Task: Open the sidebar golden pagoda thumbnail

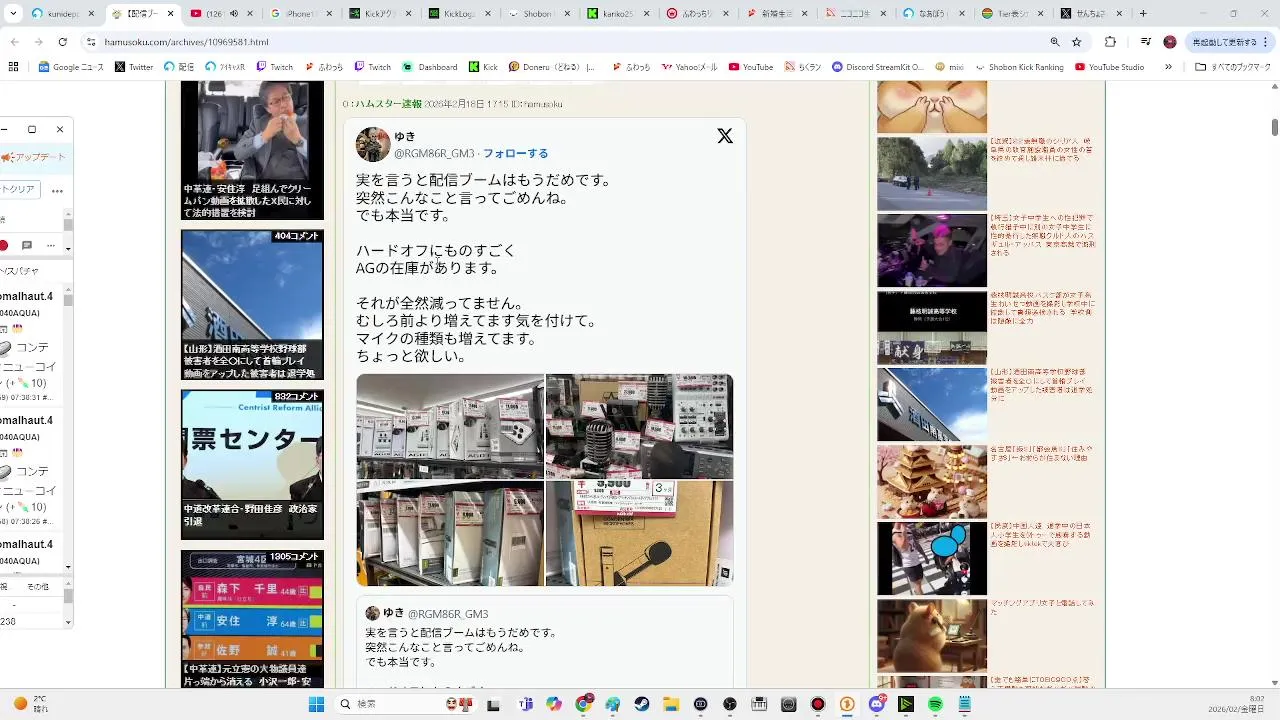Action: point(932,482)
